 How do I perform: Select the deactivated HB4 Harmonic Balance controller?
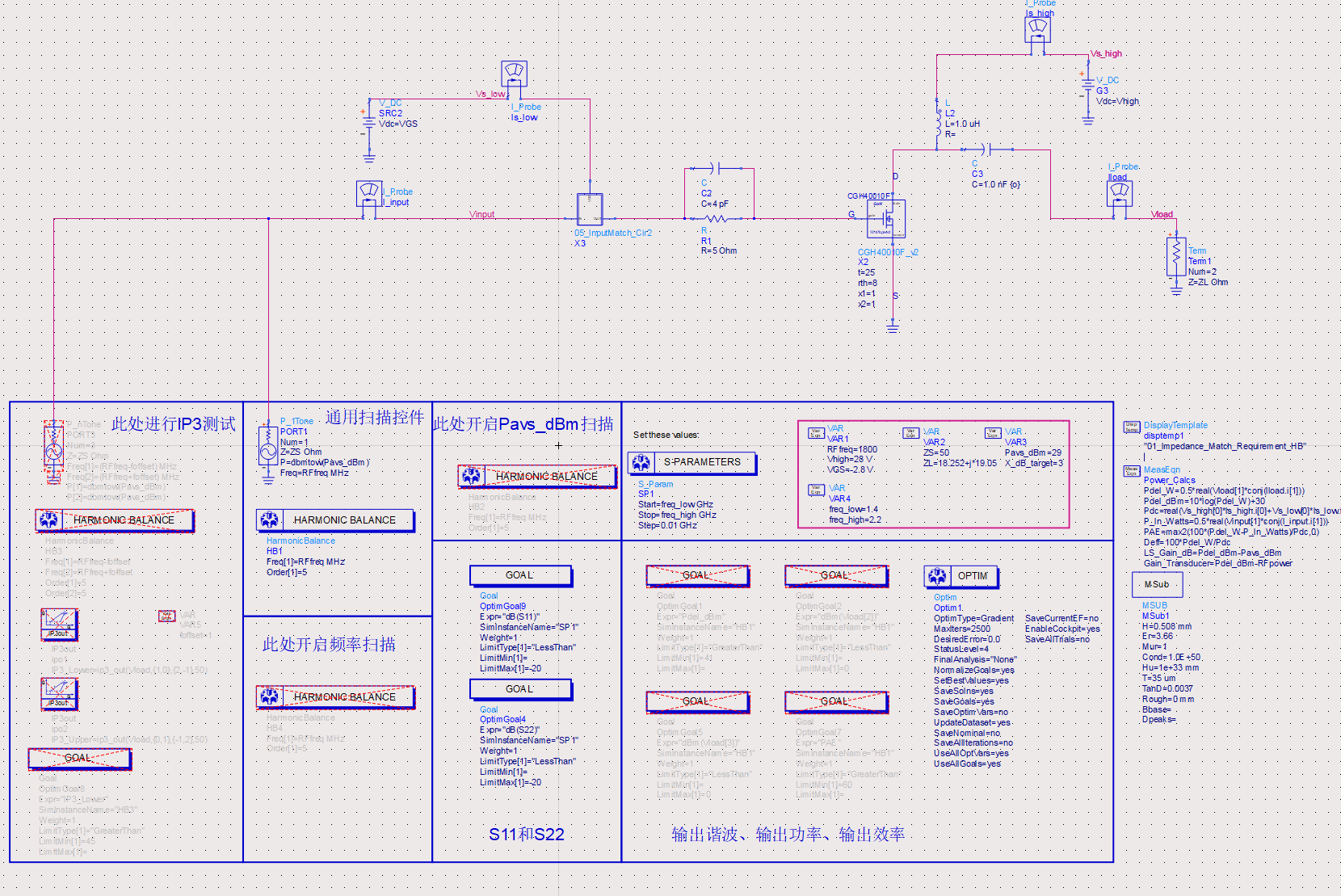[335, 697]
